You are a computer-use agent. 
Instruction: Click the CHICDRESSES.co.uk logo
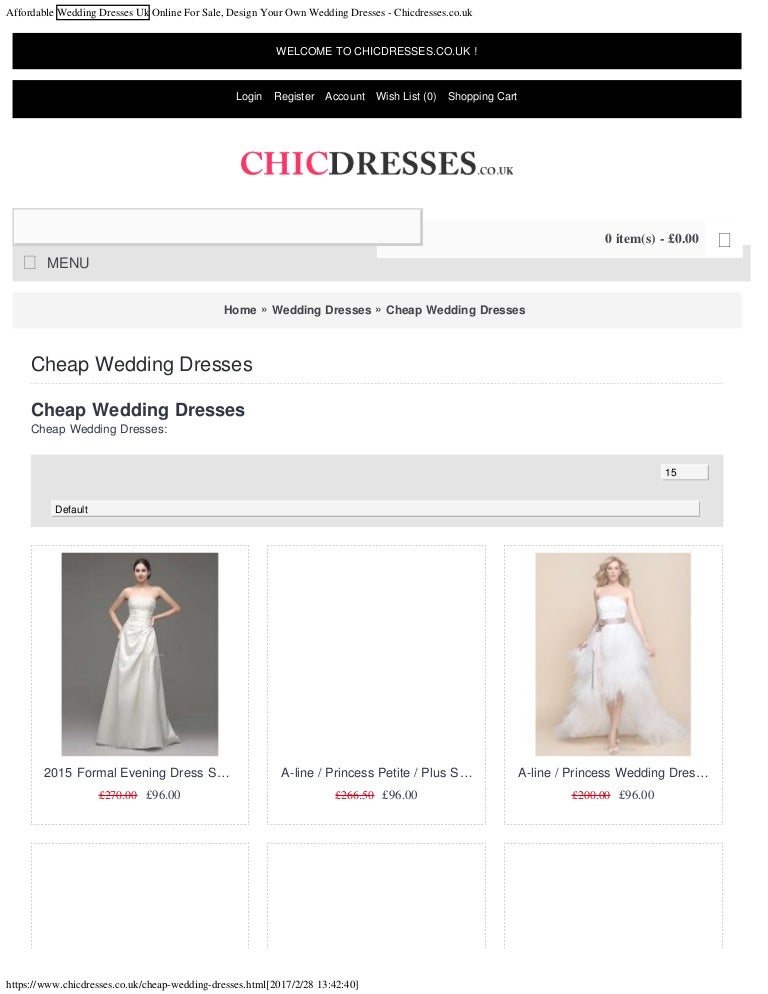click(x=377, y=163)
